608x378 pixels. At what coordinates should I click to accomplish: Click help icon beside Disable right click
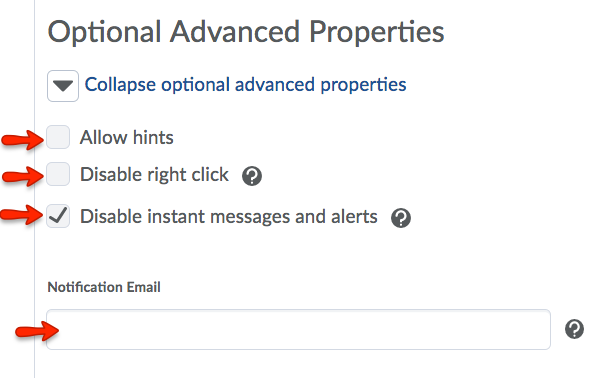(252, 176)
